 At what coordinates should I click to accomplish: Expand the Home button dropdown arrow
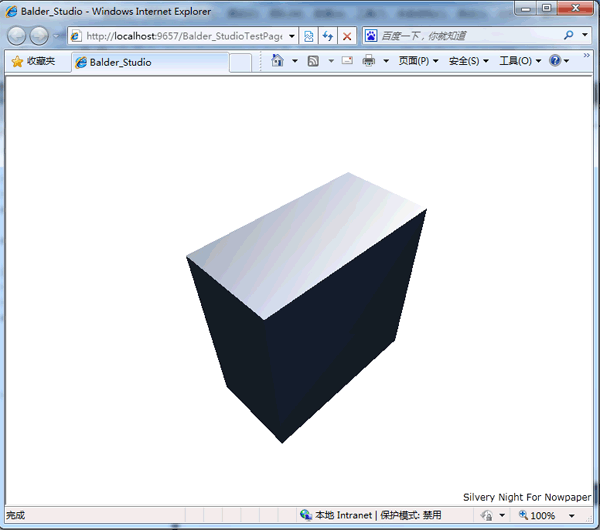pyautogui.click(x=295, y=61)
